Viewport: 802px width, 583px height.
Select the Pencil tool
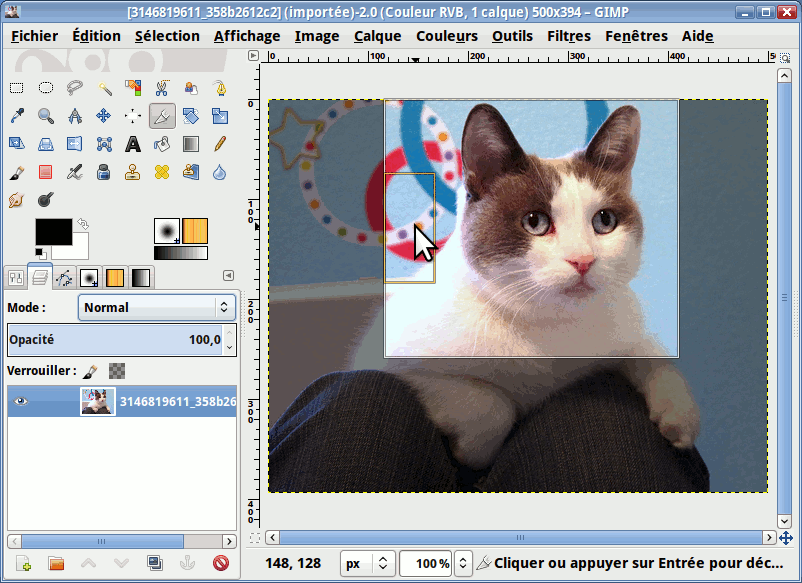[x=220, y=144]
